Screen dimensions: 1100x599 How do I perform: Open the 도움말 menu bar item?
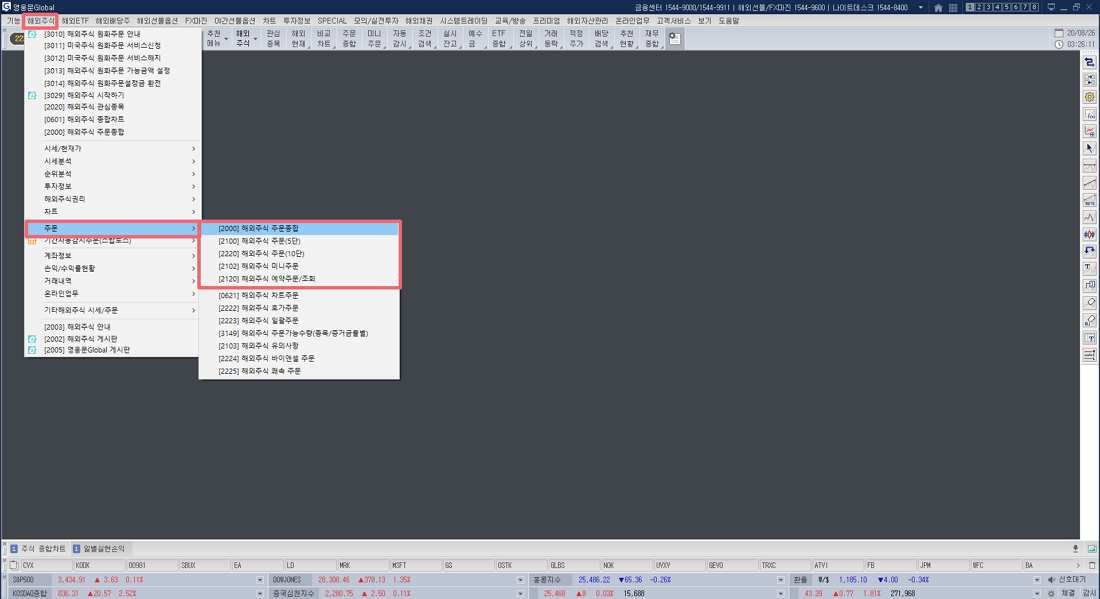(x=729, y=21)
